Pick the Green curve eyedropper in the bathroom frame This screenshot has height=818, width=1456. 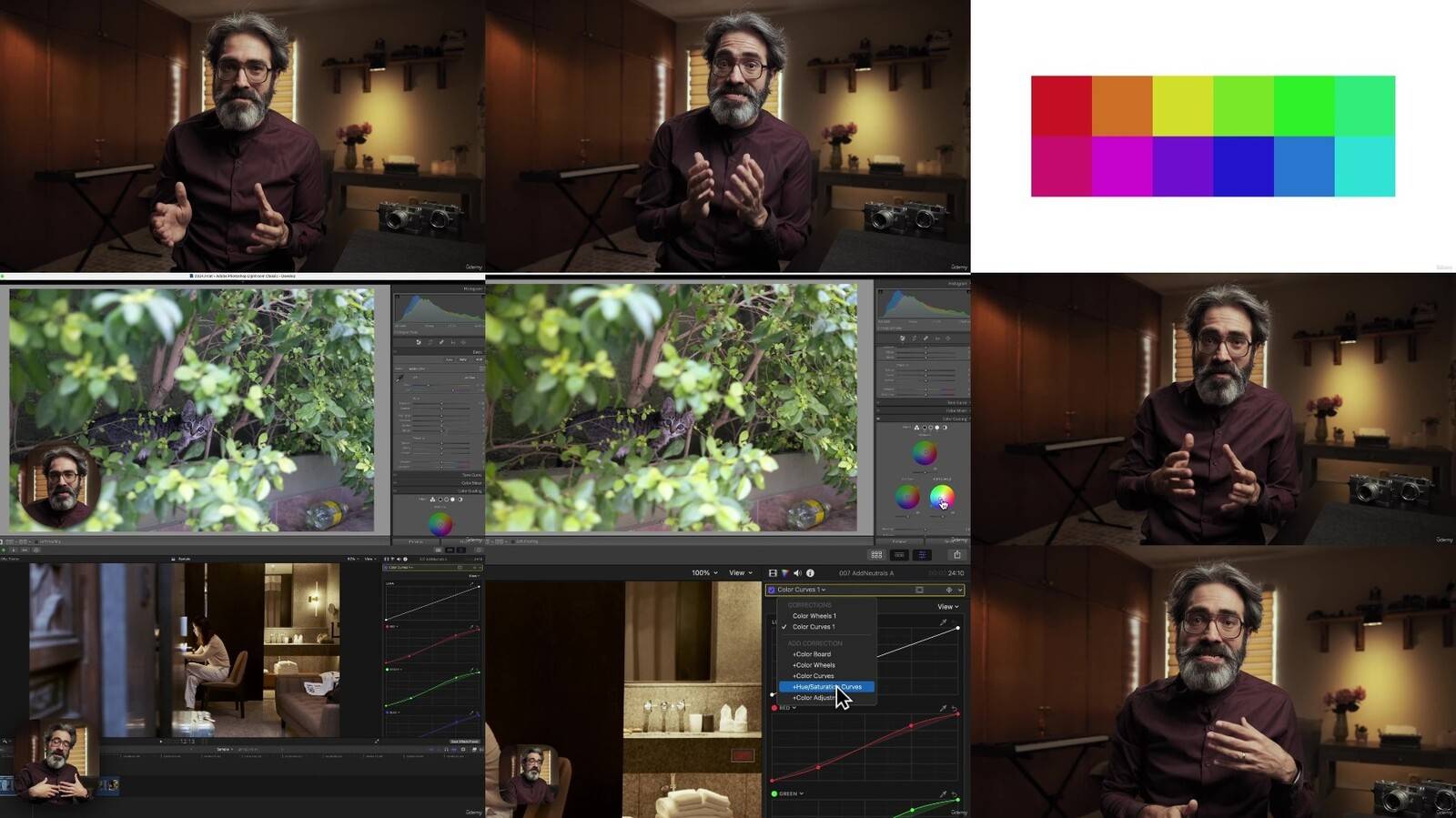coord(943,793)
